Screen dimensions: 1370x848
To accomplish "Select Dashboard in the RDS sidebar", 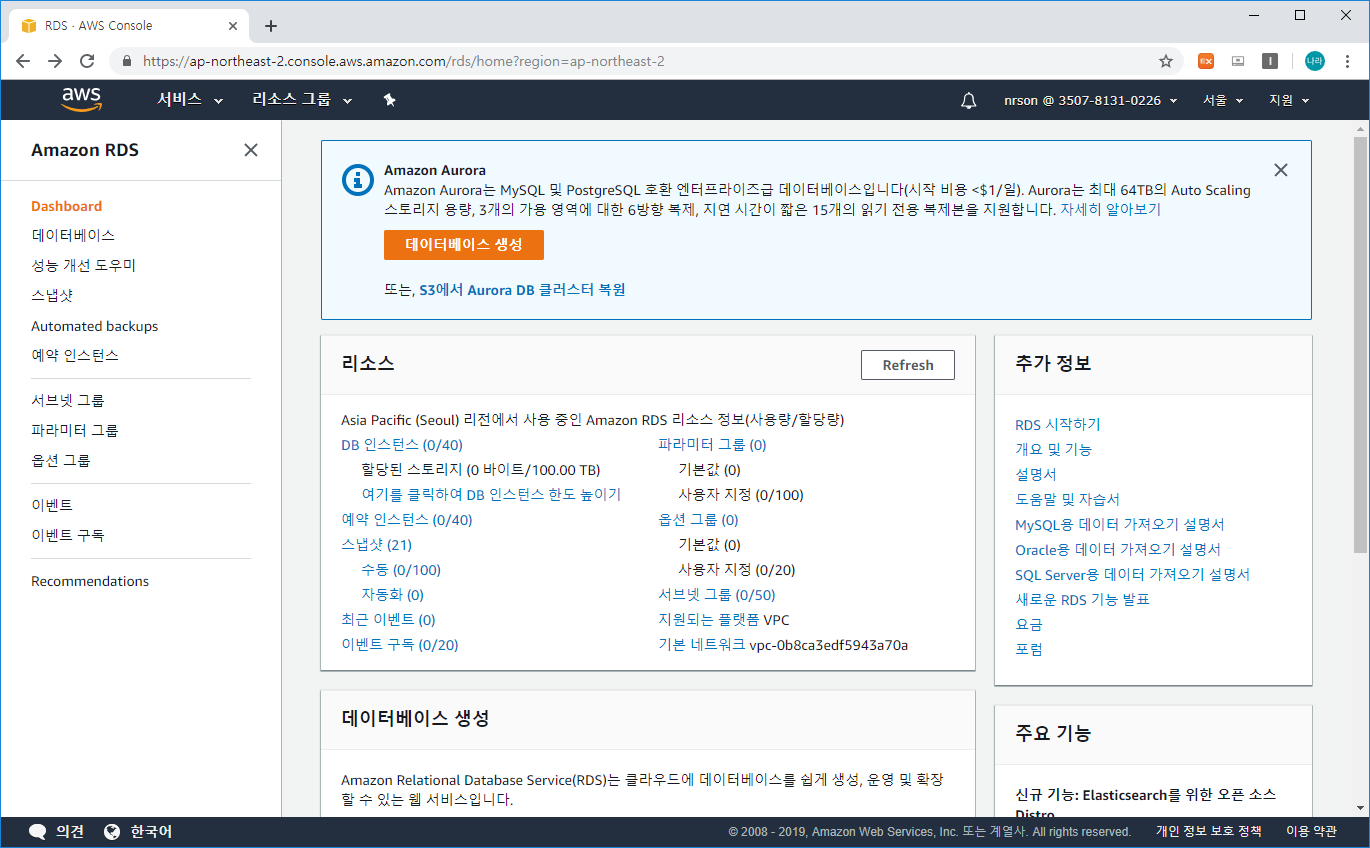I will pyautogui.click(x=66, y=206).
